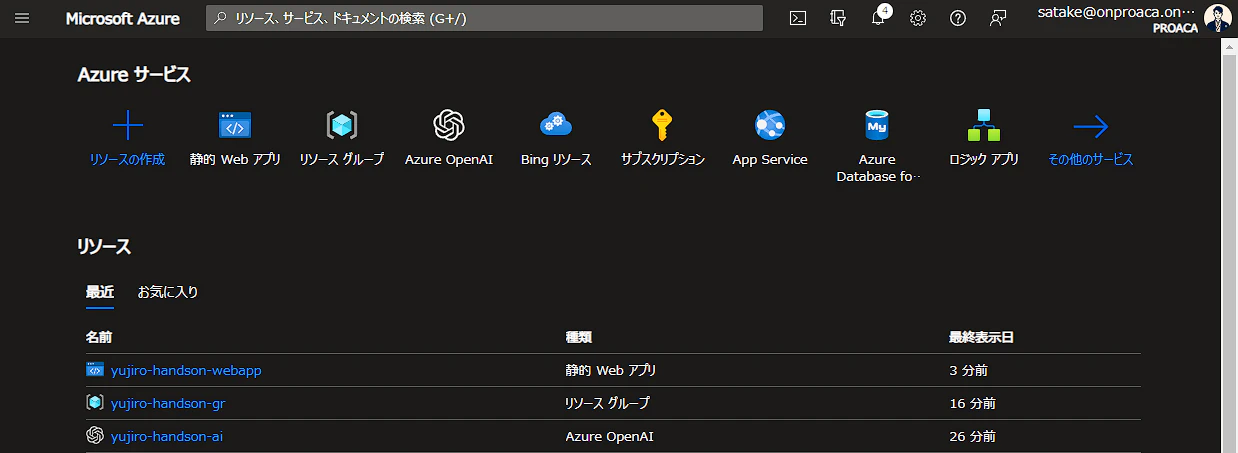The width and height of the screenshot is (1238, 453).
Task: Click the Microsoft Azure home link
Action: [x=123, y=19]
